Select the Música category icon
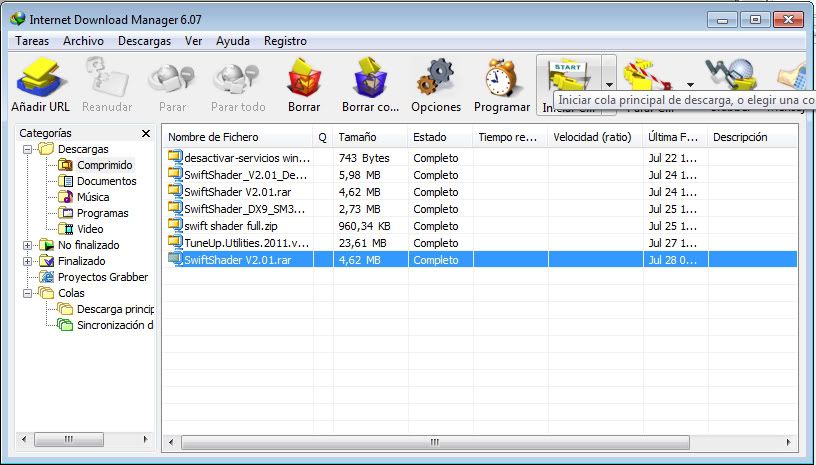 point(65,197)
